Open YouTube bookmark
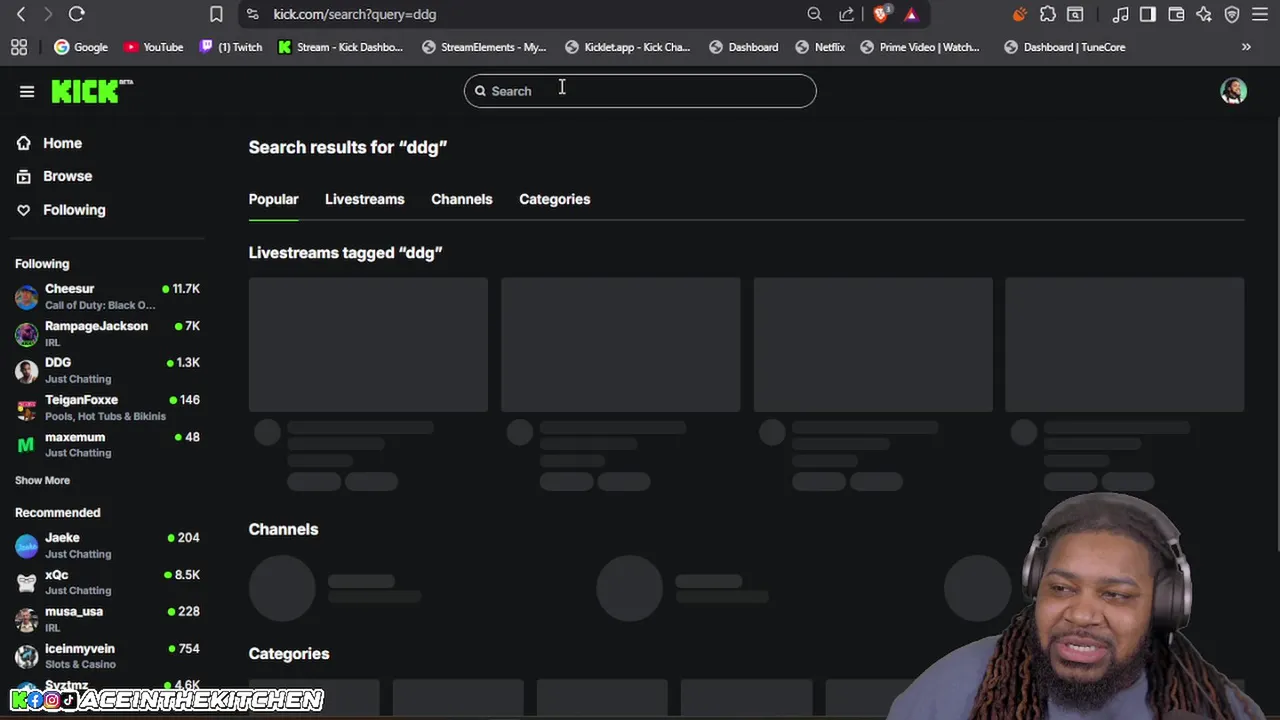1280x720 pixels. point(153,47)
